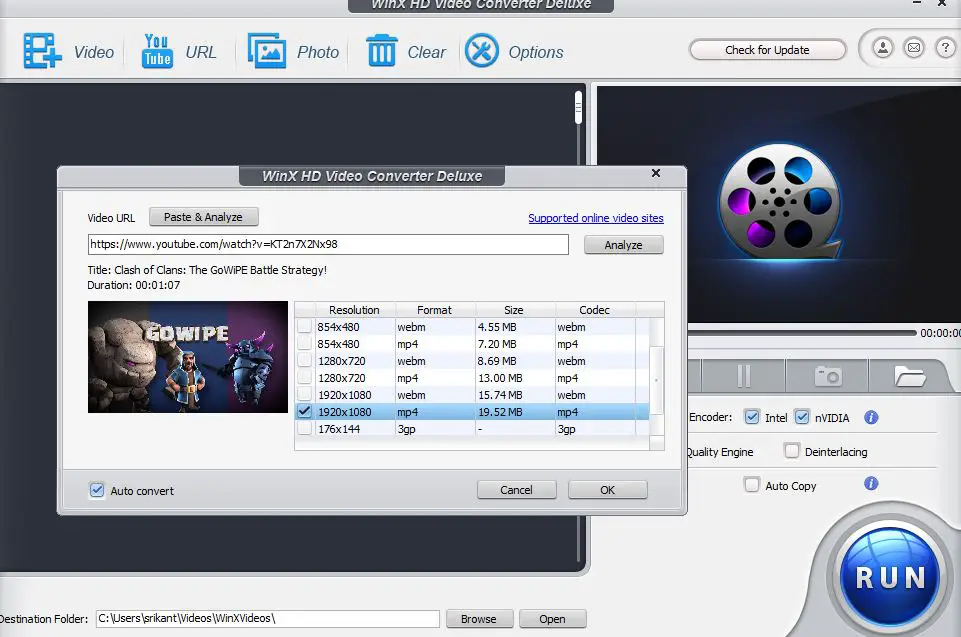Click OK in the dialog
The image size is (961, 637).
[x=607, y=490]
